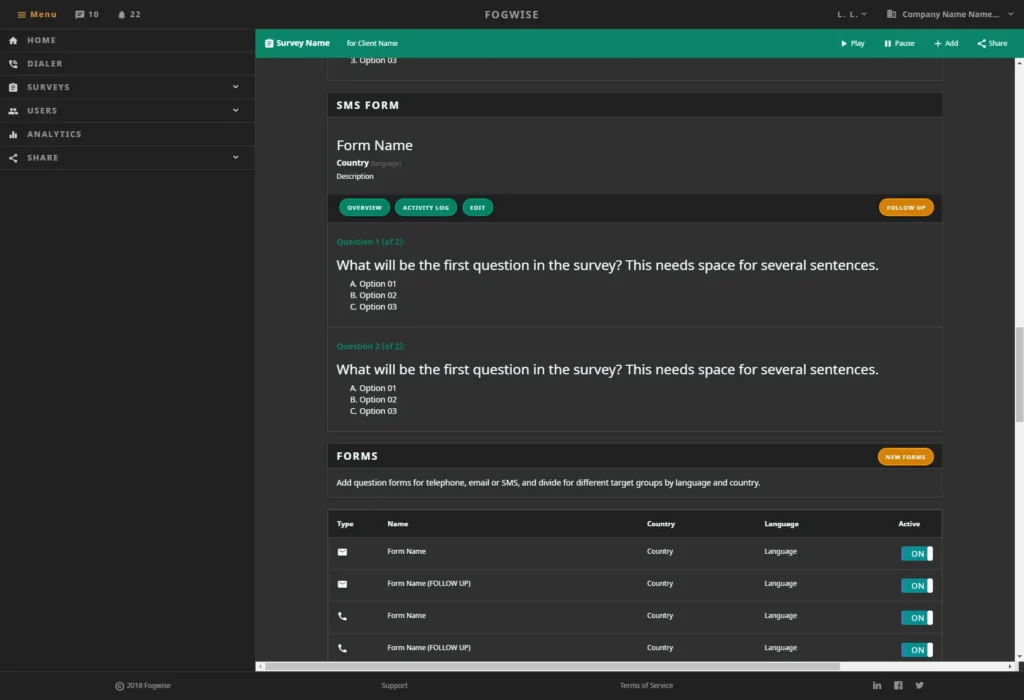The height and width of the screenshot is (700, 1024).
Task: Open the Support link in the footer
Action: (394, 686)
